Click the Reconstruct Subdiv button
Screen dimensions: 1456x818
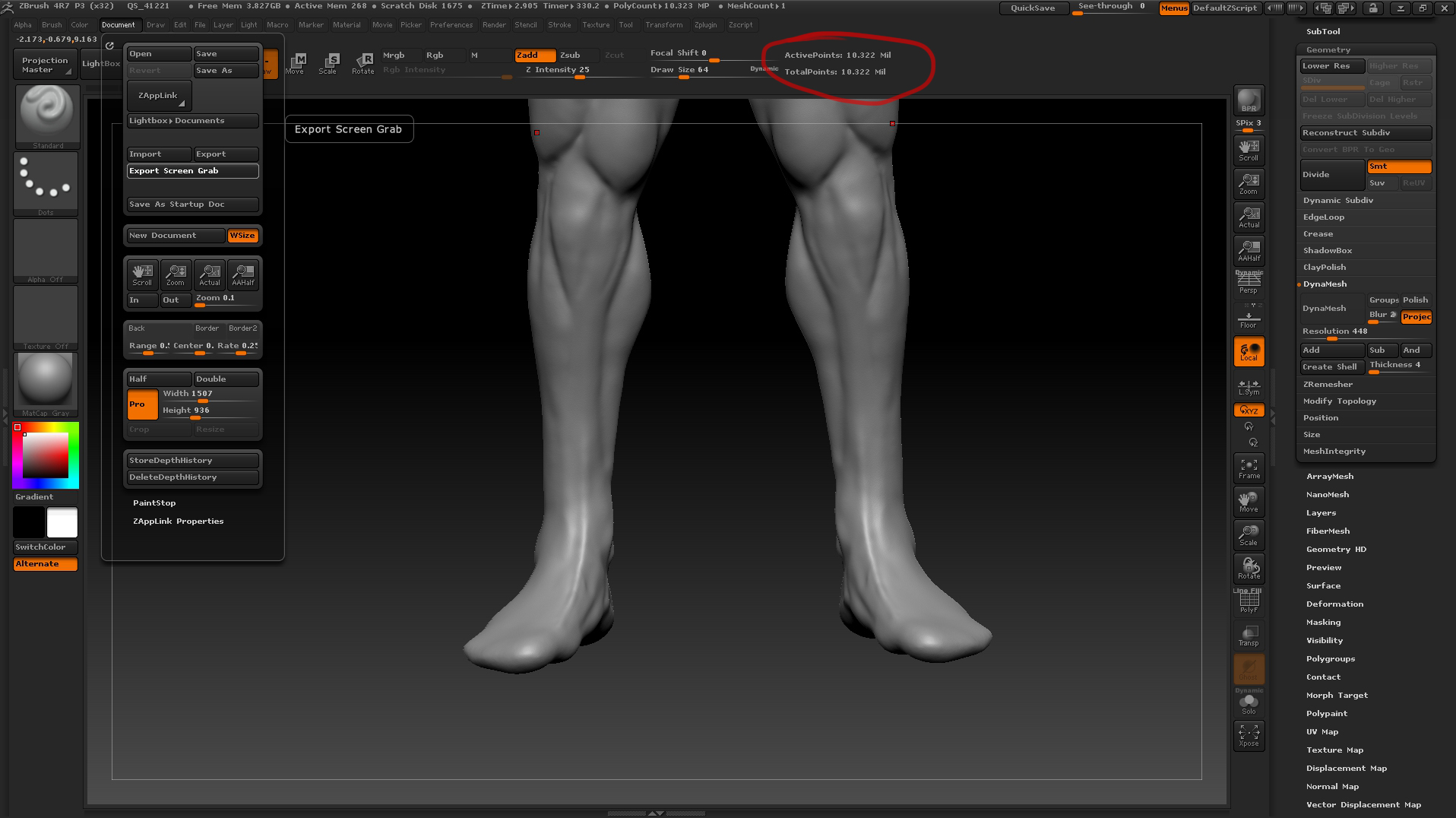point(1366,133)
